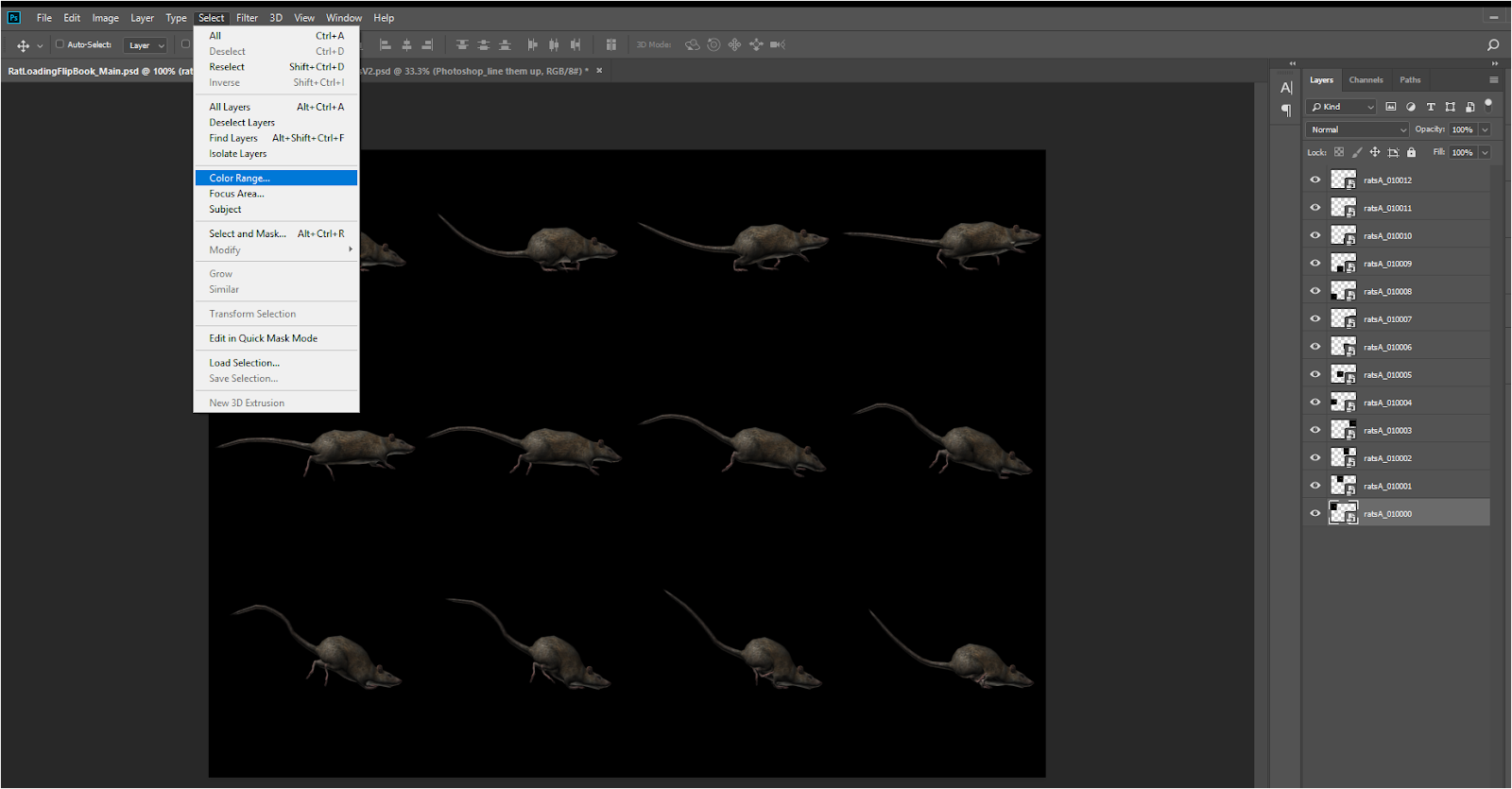Screen dimensions: 1512x789
Task: Lock transparent pixels checkerboard icon
Action: 1339,152
